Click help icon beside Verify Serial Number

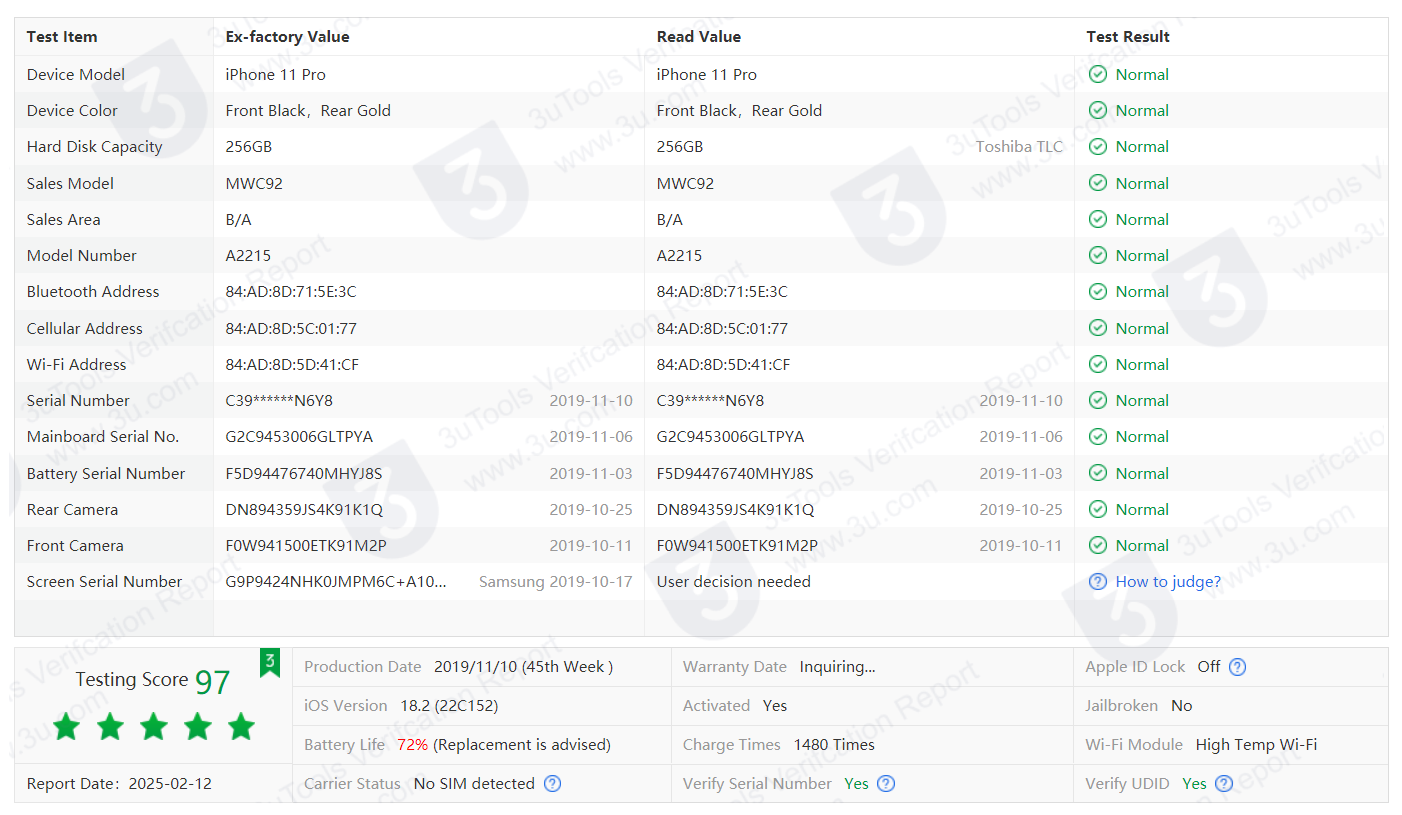point(886,784)
